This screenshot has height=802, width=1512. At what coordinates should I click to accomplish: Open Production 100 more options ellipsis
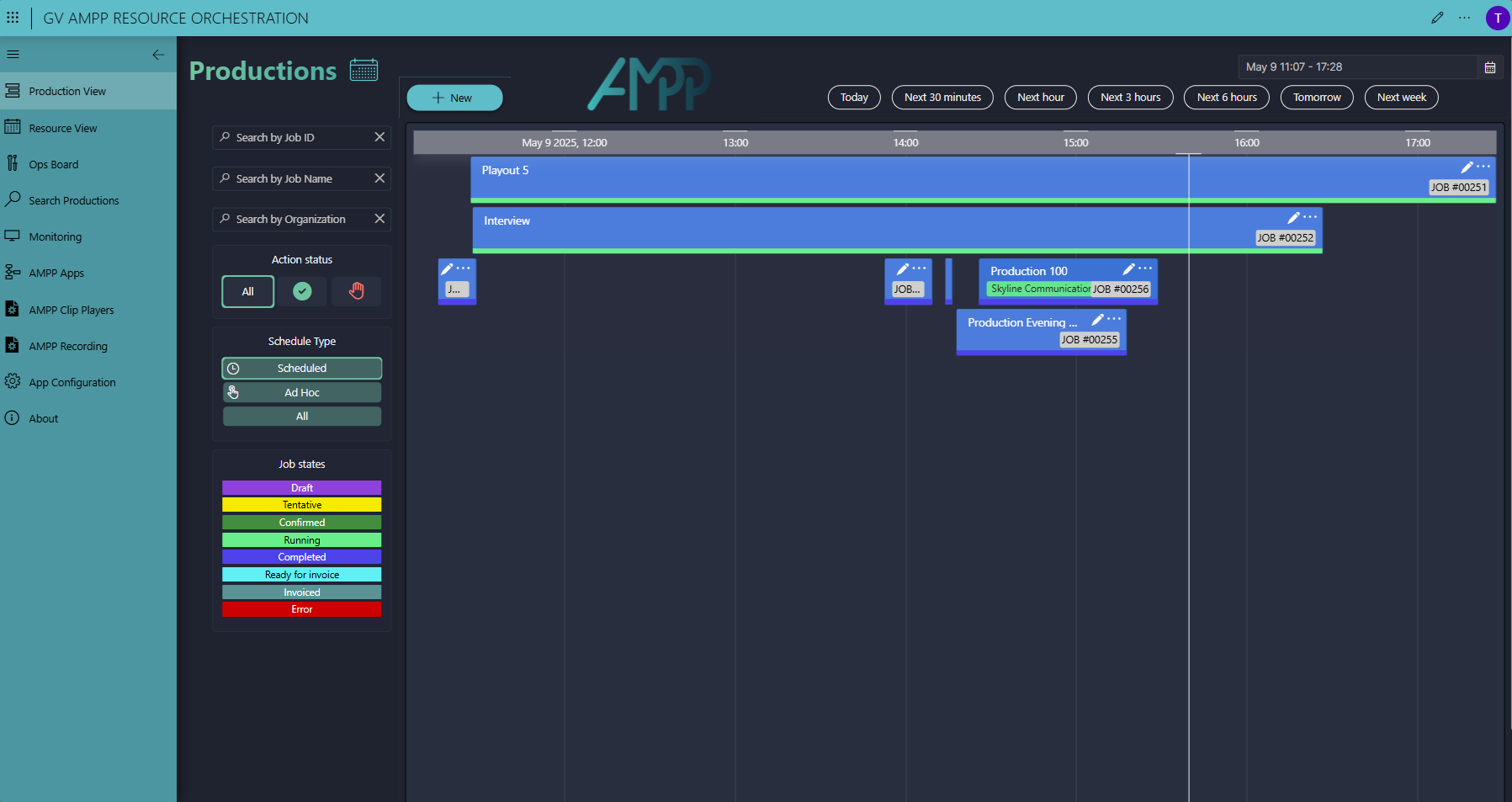tap(1145, 268)
